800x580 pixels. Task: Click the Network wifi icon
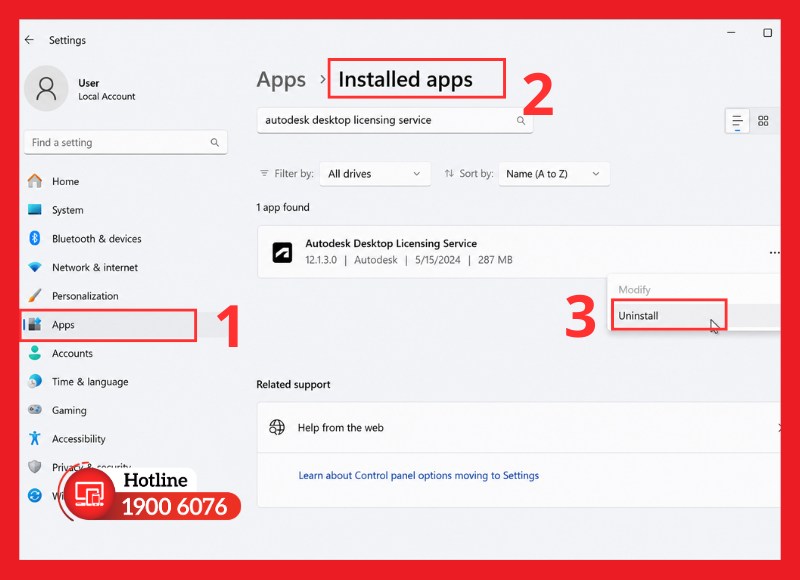[35, 267]
